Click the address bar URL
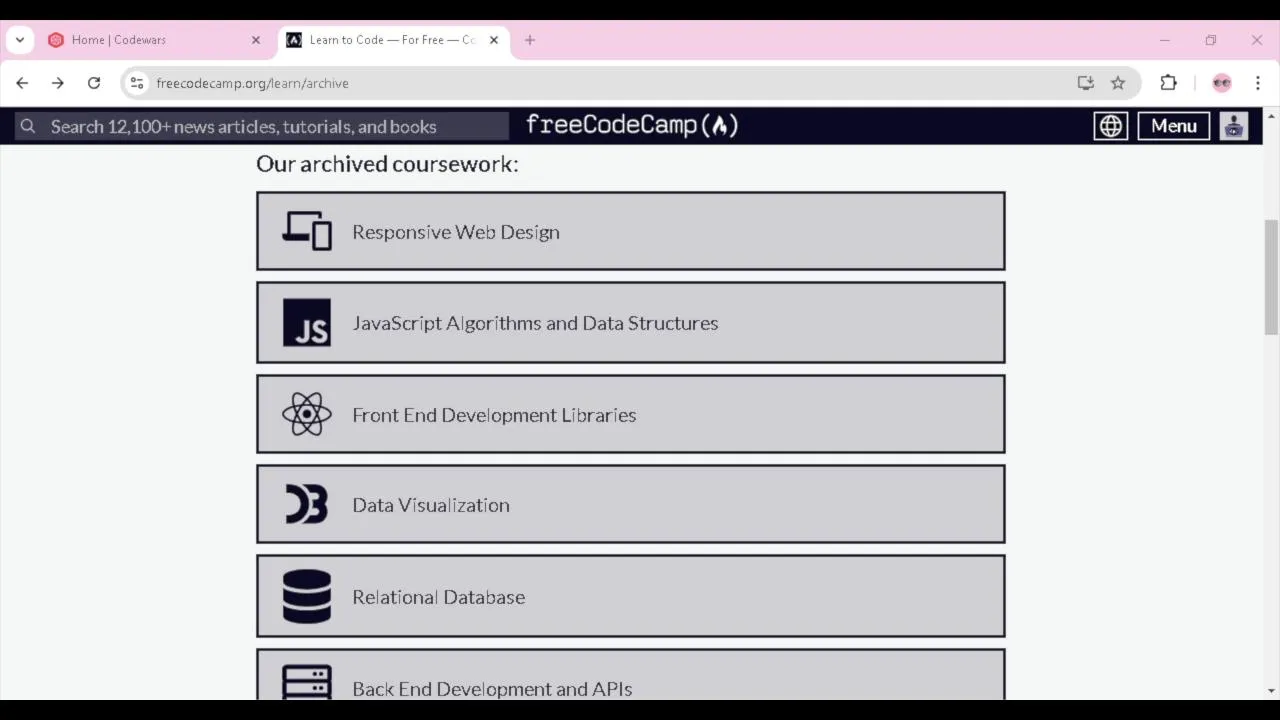The image size is (1280, 720). [252, 83]
